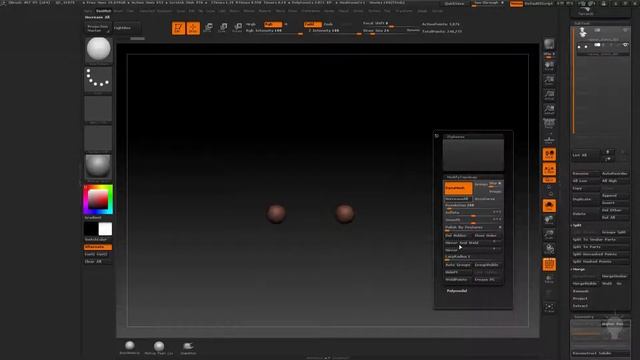The height and width of the screenshot is (360, 640).
Task: Toggle the orange XYZ rotation button
Action: 549,180
